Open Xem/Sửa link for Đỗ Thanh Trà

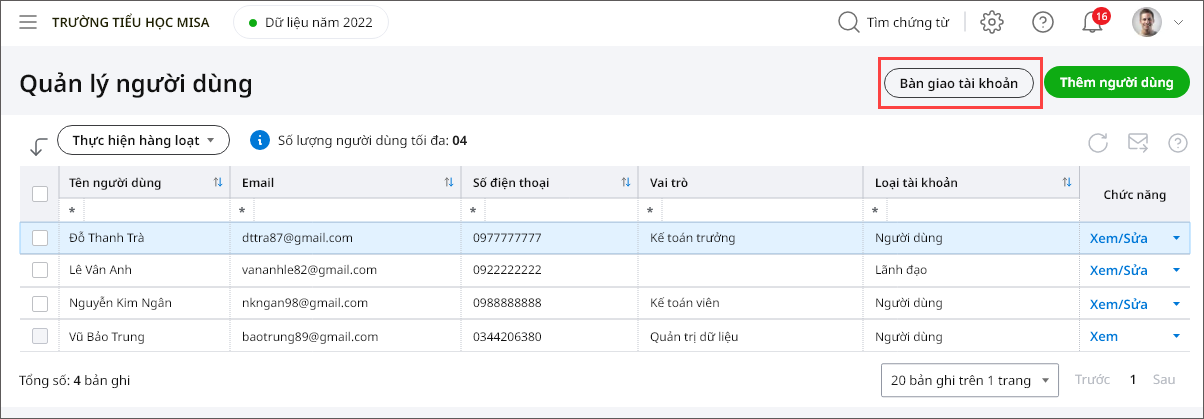point(1118,238)
